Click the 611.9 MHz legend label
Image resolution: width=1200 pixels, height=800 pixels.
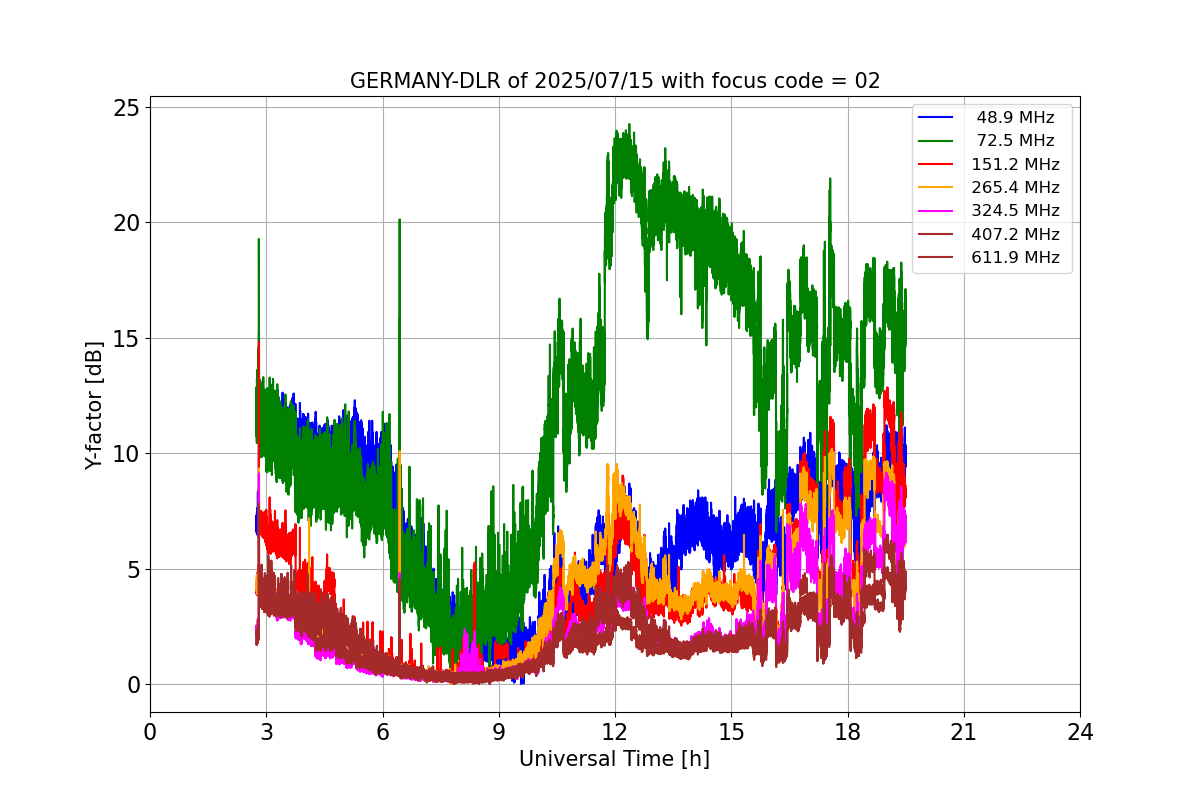[x=1015, y=258]
